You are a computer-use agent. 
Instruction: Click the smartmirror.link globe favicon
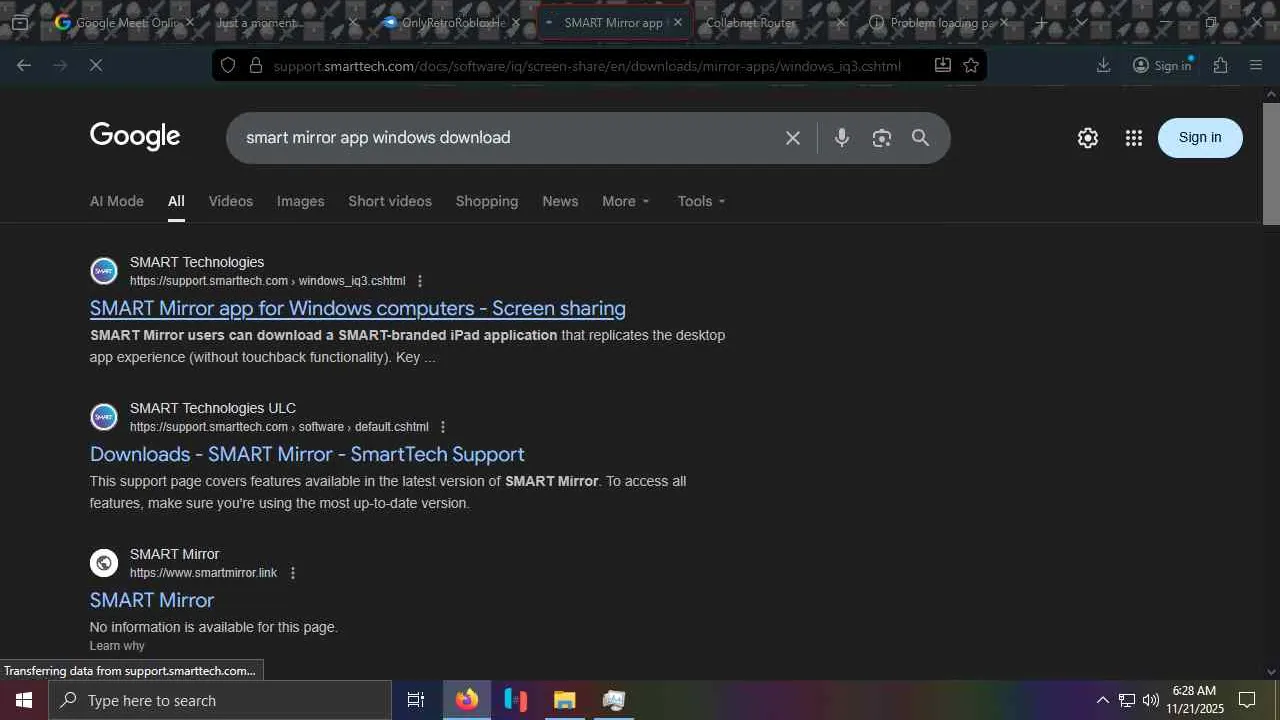tap(104, 563)
